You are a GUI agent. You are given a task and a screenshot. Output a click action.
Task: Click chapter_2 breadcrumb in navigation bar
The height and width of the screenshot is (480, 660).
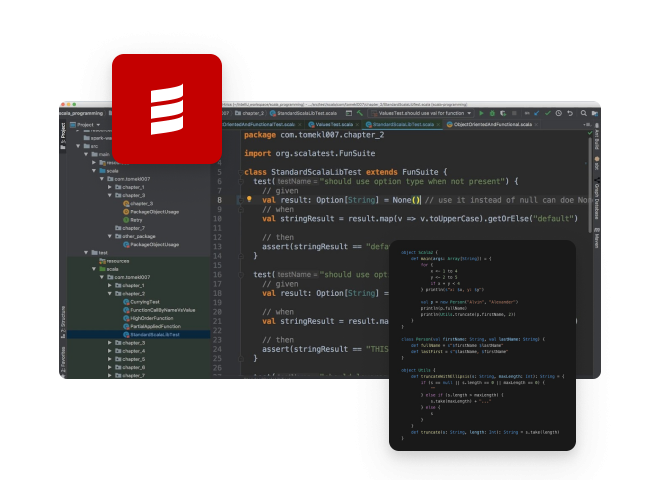(249, 113)
